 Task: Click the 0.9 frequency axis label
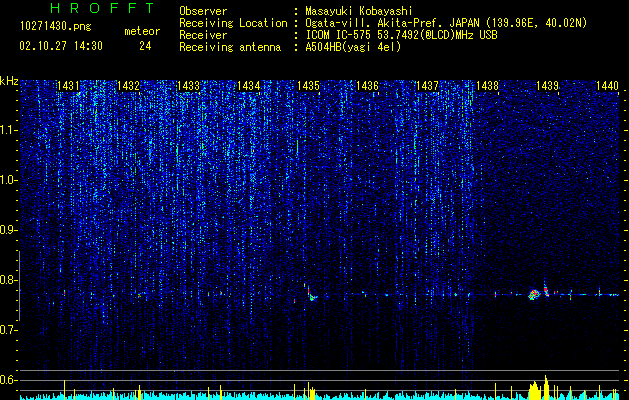pos(8,230)
